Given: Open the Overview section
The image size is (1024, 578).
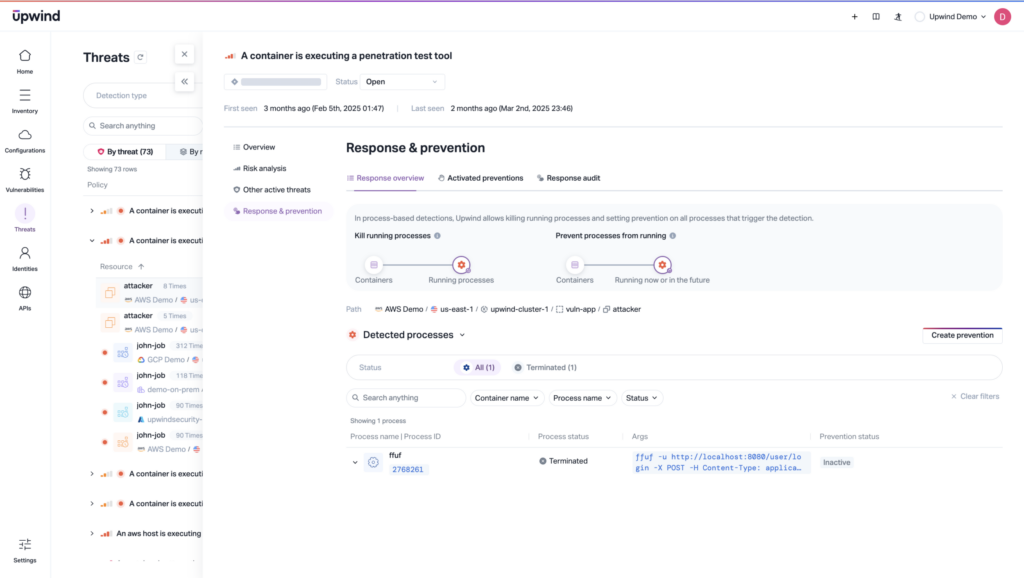Looking at the screenshot, I should 254,148.
